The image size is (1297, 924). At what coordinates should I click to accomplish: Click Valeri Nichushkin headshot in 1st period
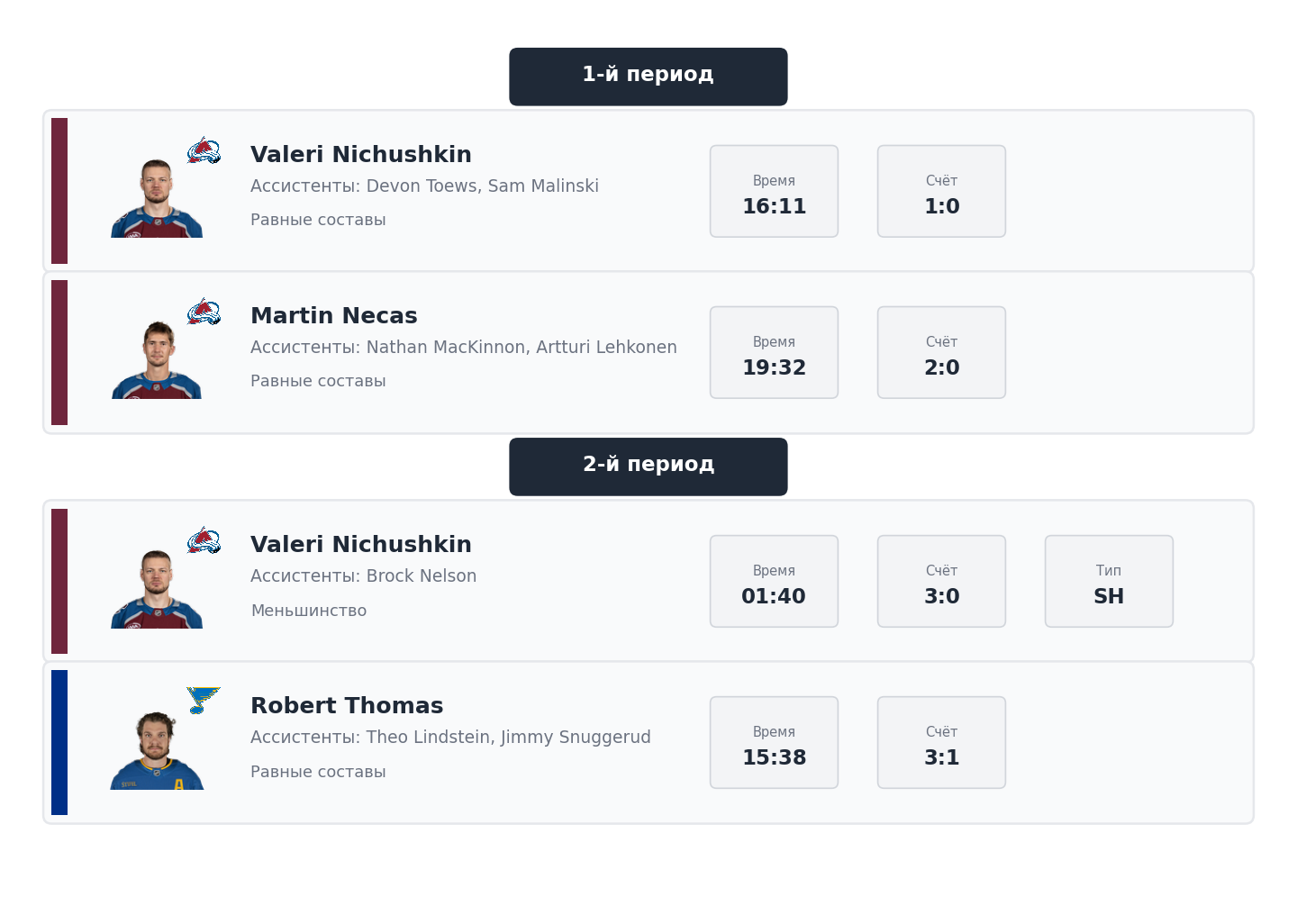157,198
